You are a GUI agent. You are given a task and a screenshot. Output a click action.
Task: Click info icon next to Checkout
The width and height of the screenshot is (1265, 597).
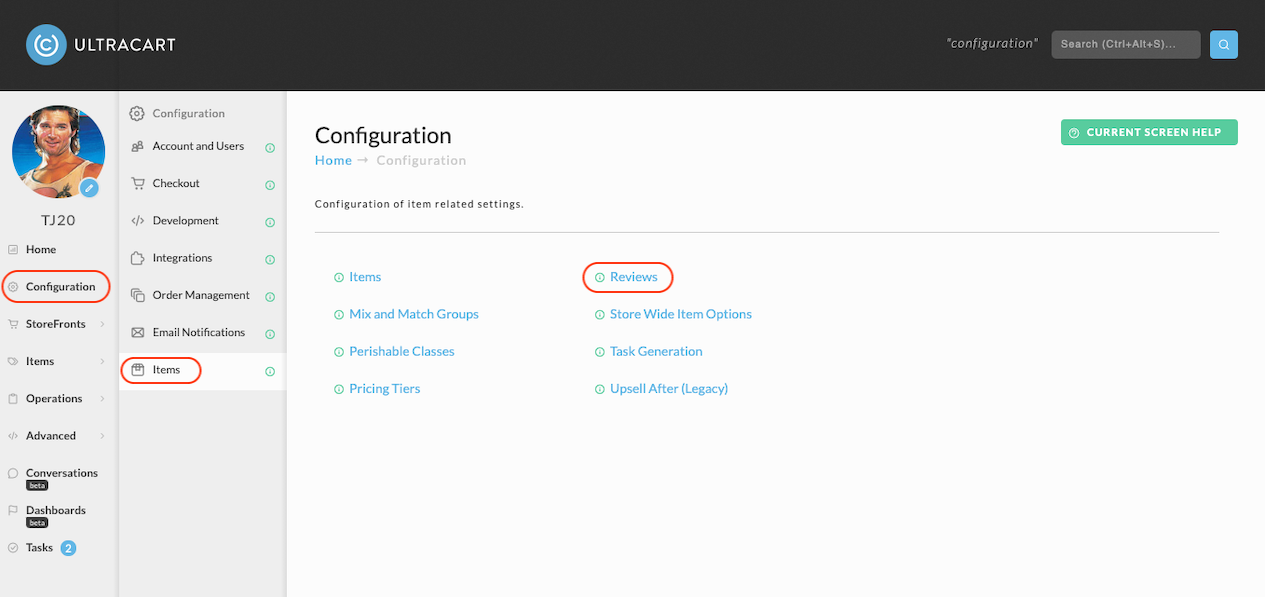[x=270, y=185]
